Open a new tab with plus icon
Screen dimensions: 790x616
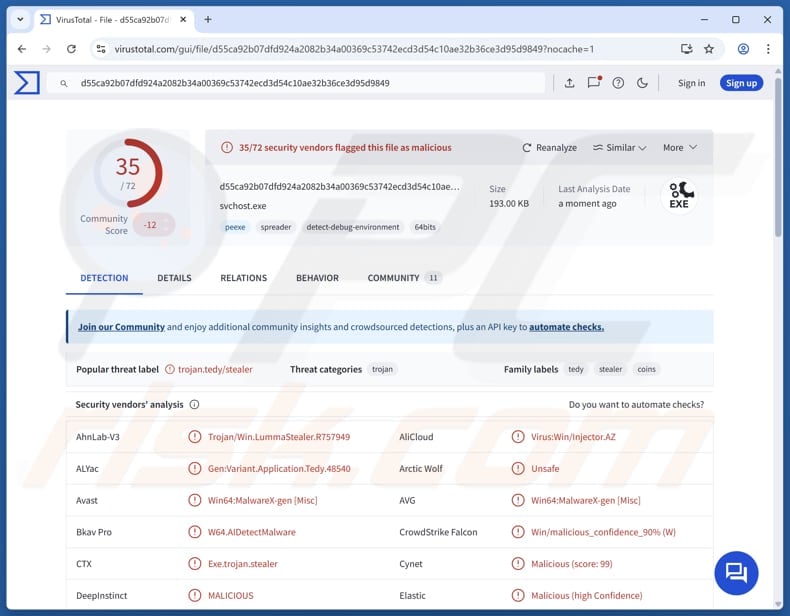pos(208,19)
